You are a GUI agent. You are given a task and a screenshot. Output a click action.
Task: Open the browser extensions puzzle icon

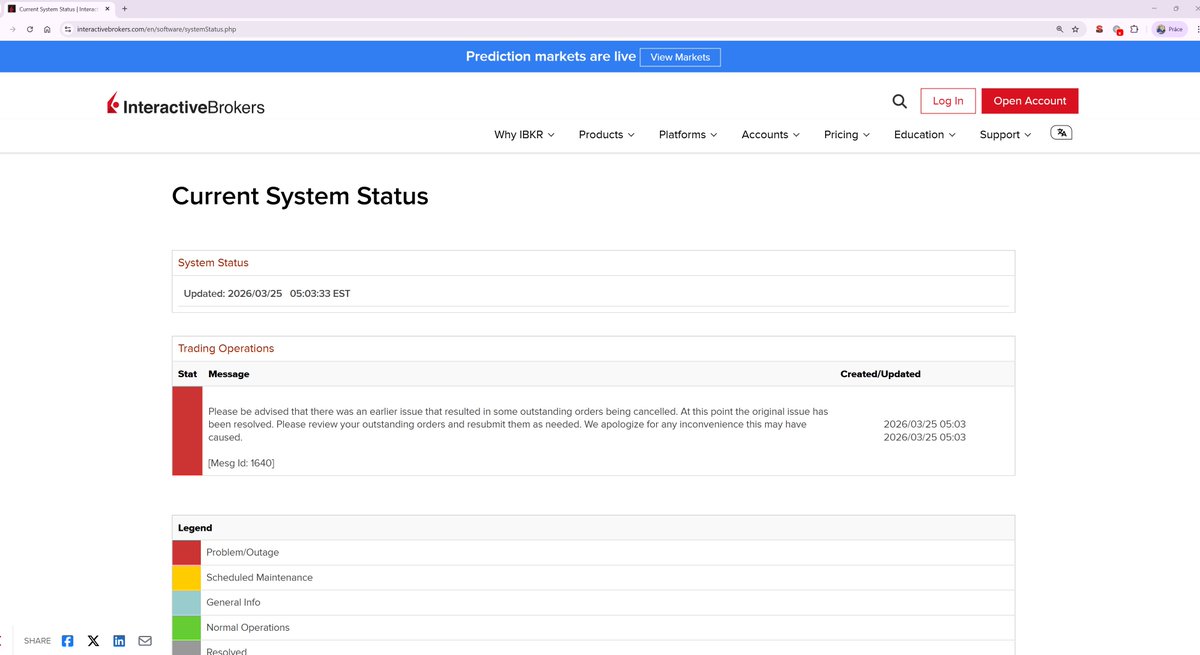coord(1134,29)
